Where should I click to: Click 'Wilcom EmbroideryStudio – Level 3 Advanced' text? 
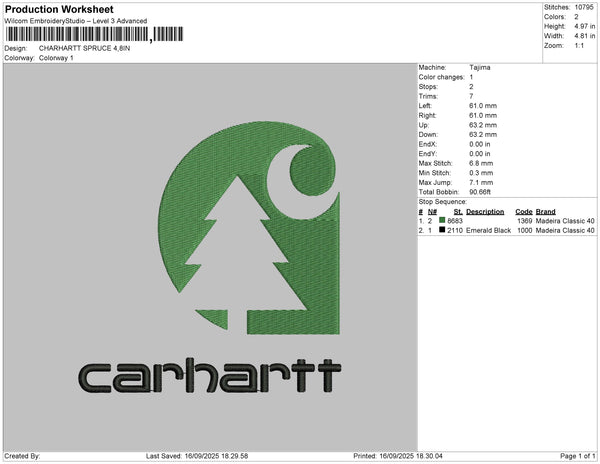[76, 21]
